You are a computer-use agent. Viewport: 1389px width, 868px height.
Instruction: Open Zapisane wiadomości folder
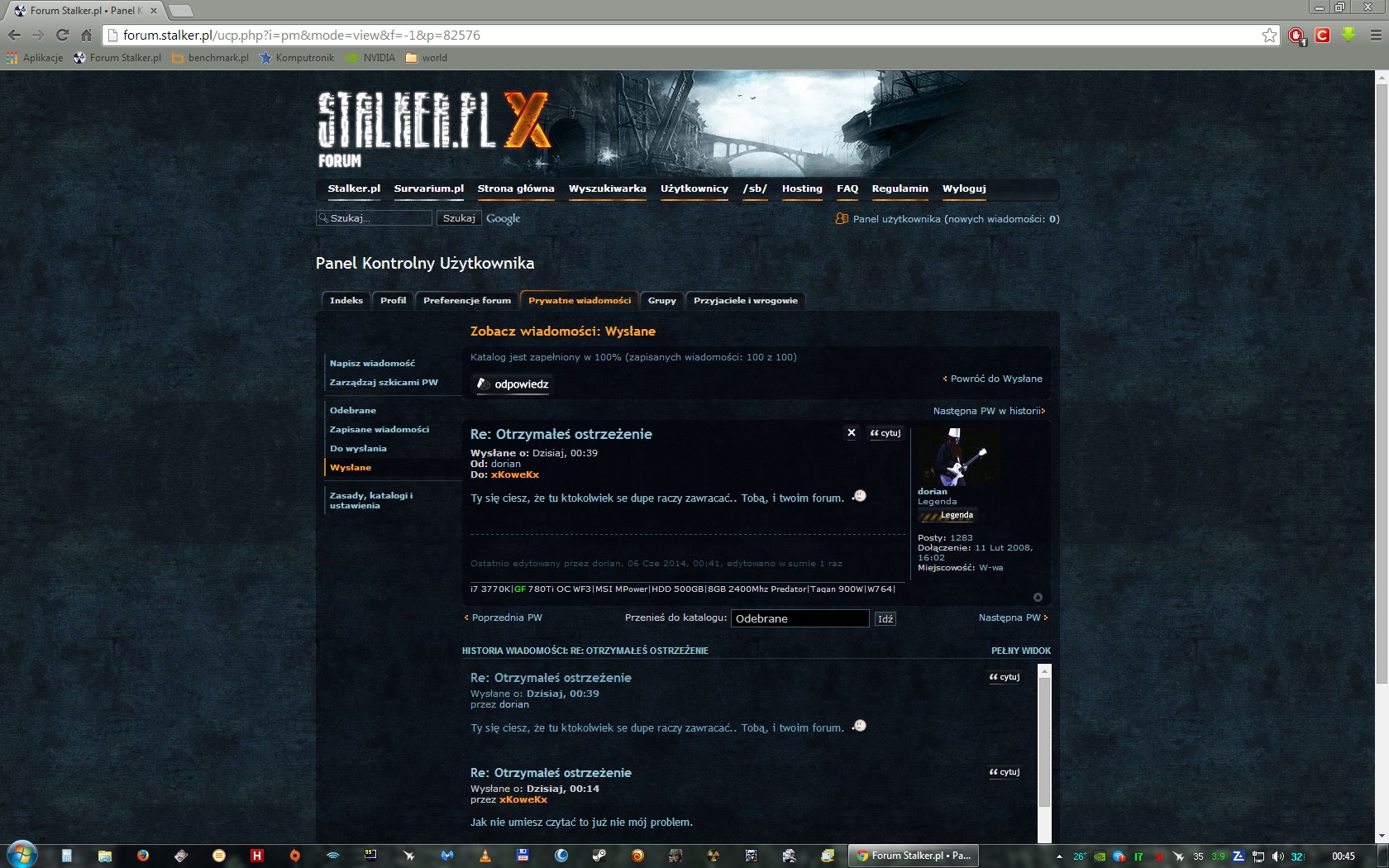point(379,429)
